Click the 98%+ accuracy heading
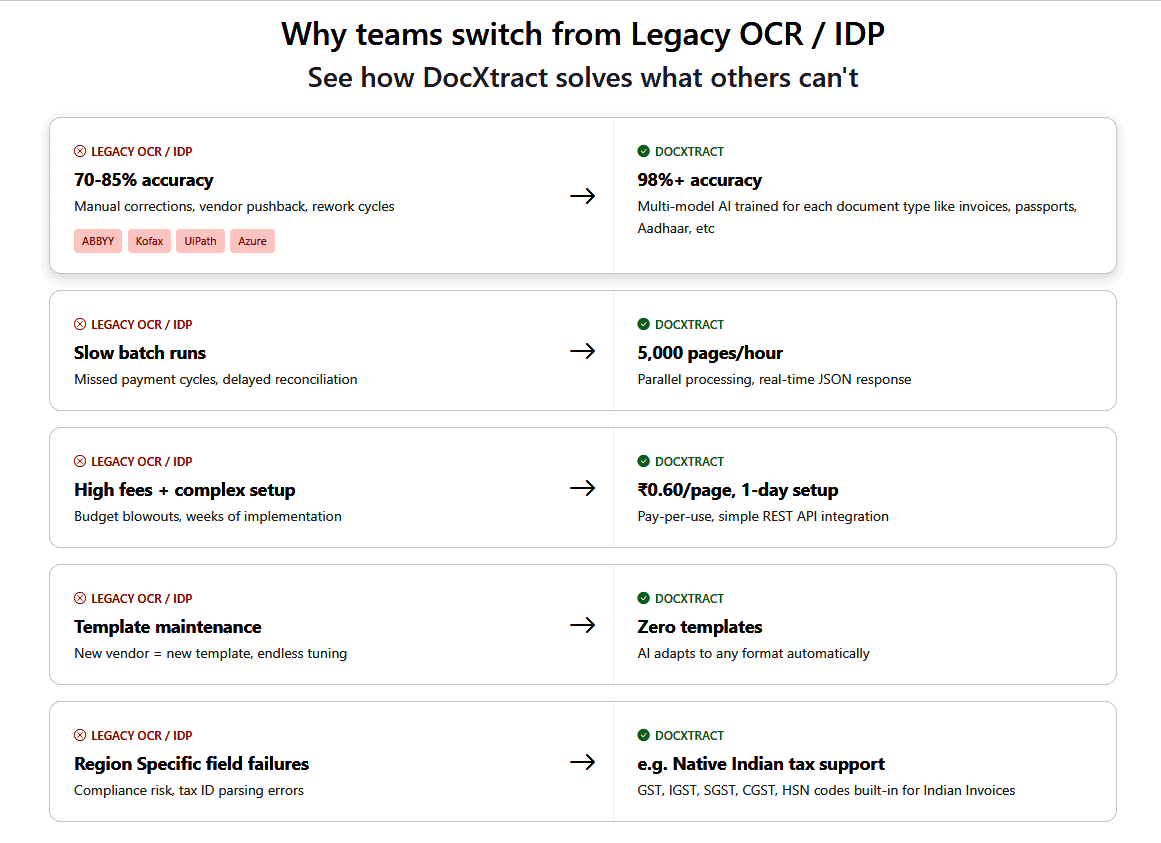 (x=699, y=180)
